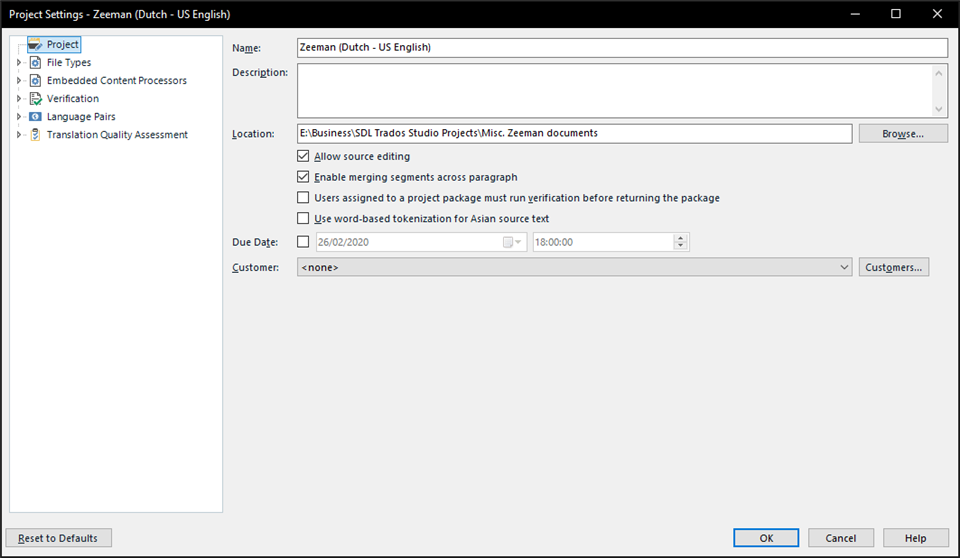Enable word-based tokenization for Asian text

click(303, 219)
